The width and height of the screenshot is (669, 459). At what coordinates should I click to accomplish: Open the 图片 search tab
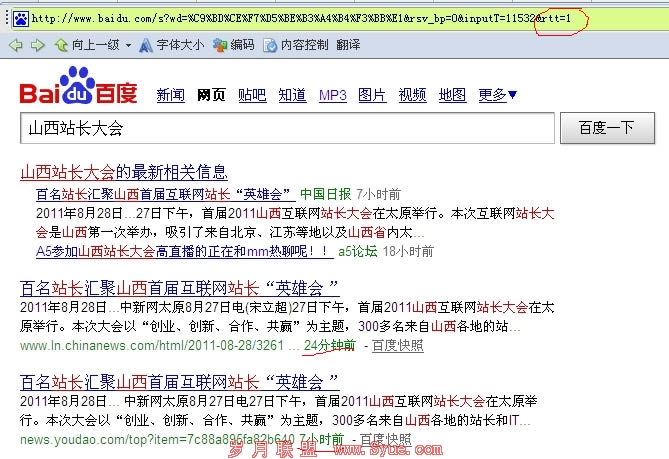(x=372, y=95)
